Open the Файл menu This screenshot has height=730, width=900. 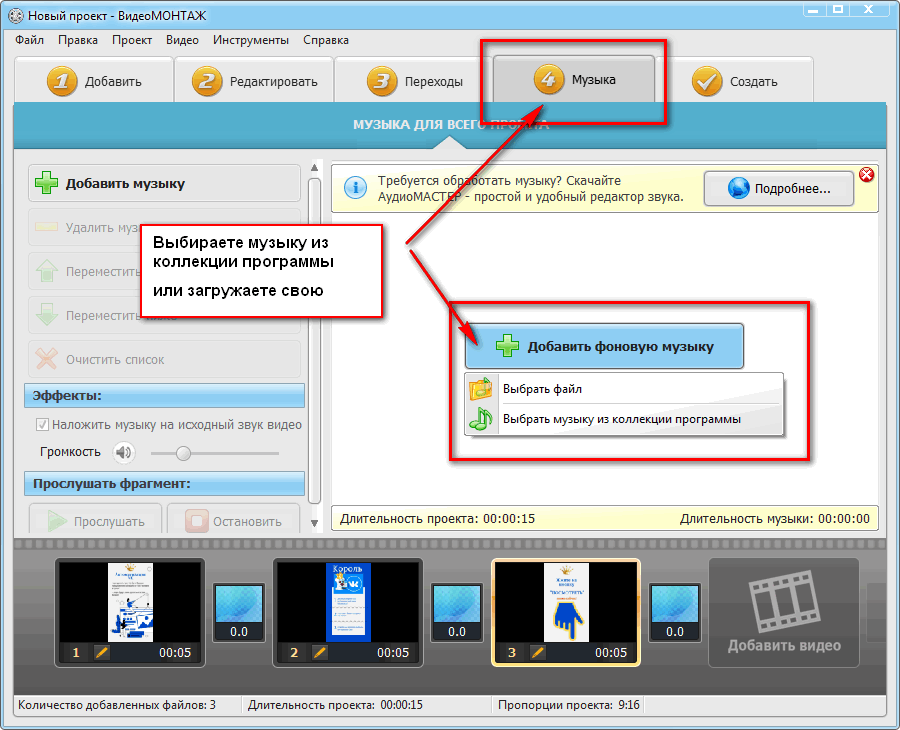[29, 40]
